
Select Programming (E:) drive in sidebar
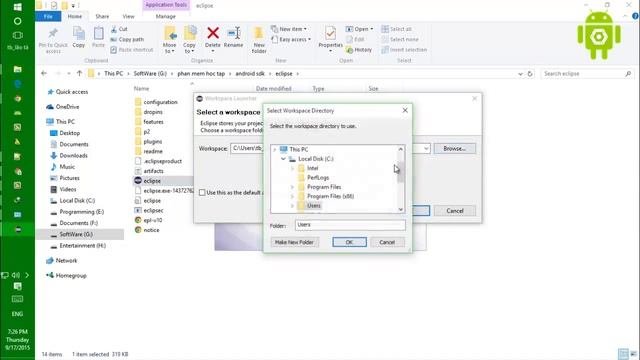click(x=81, y=212)
